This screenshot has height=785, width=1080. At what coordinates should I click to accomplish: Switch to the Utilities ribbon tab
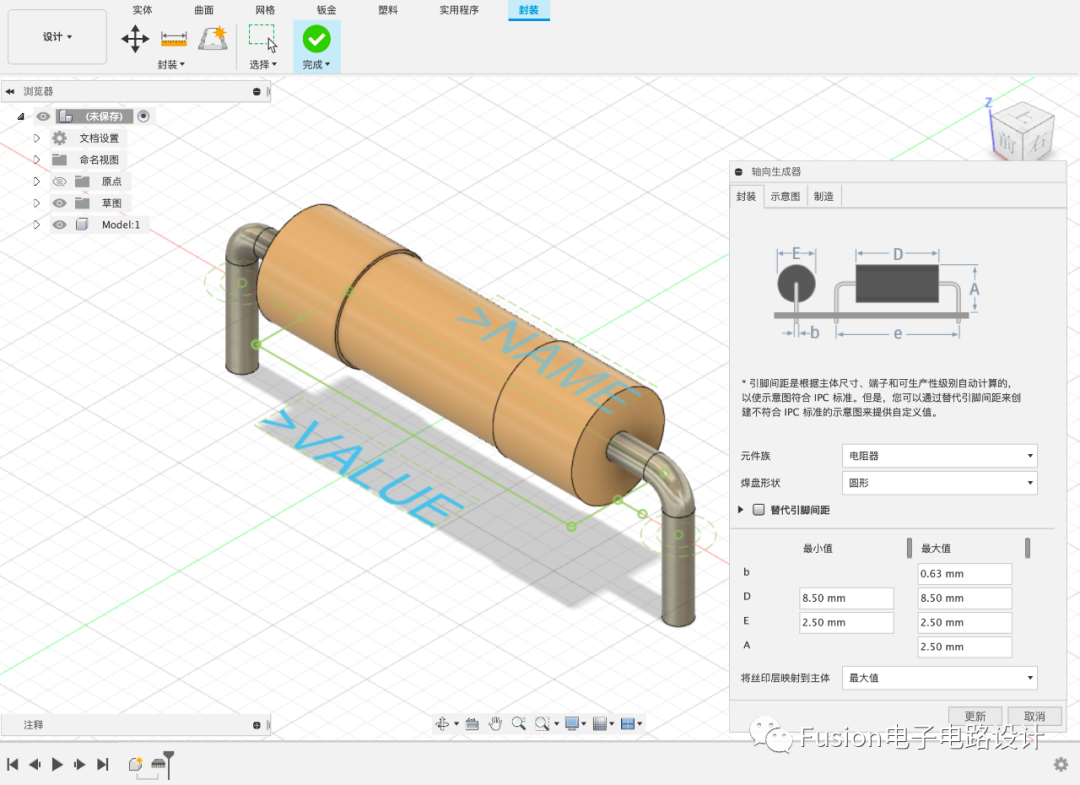pos(459,10)
